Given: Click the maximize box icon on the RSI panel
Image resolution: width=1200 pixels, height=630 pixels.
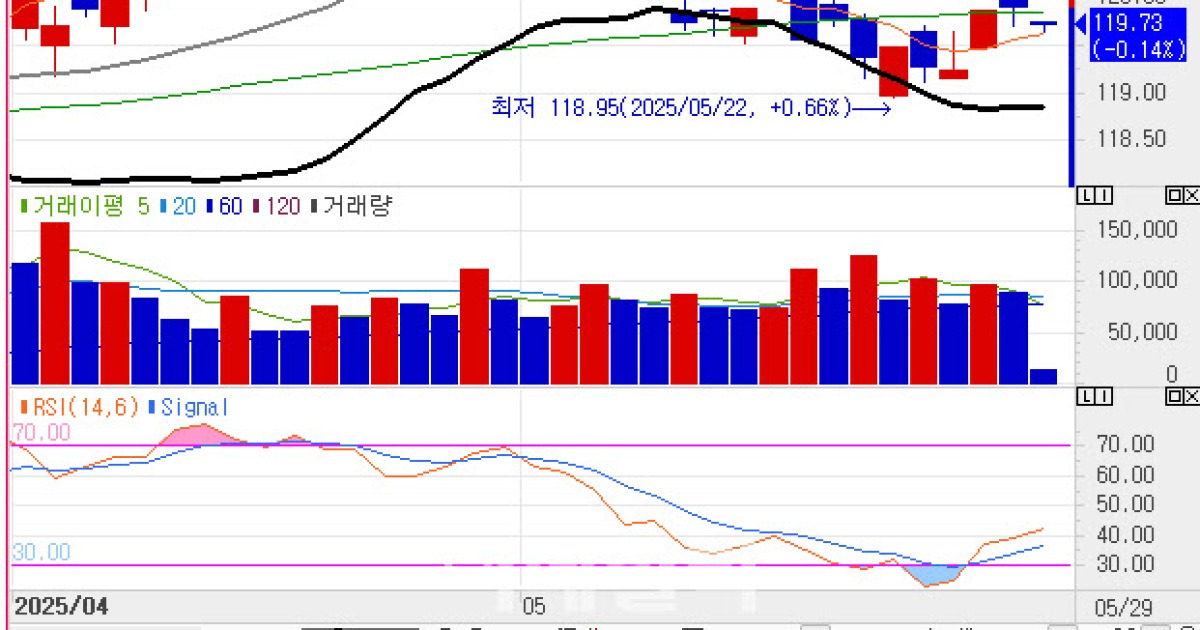Looking at the screenshot, I should pos(1173,396).
